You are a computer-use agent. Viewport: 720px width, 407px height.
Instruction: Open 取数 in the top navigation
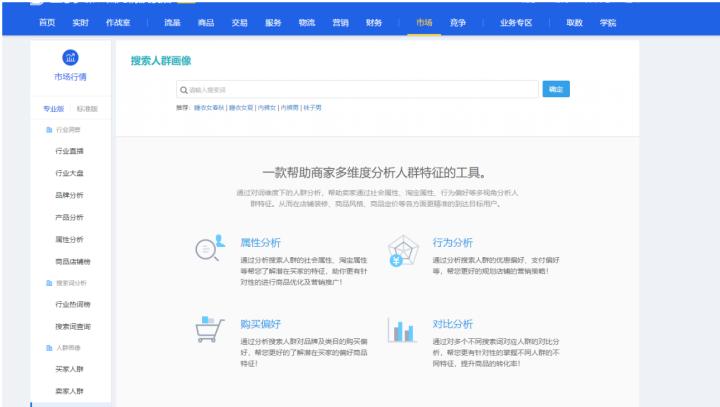(x=574, y=23)
